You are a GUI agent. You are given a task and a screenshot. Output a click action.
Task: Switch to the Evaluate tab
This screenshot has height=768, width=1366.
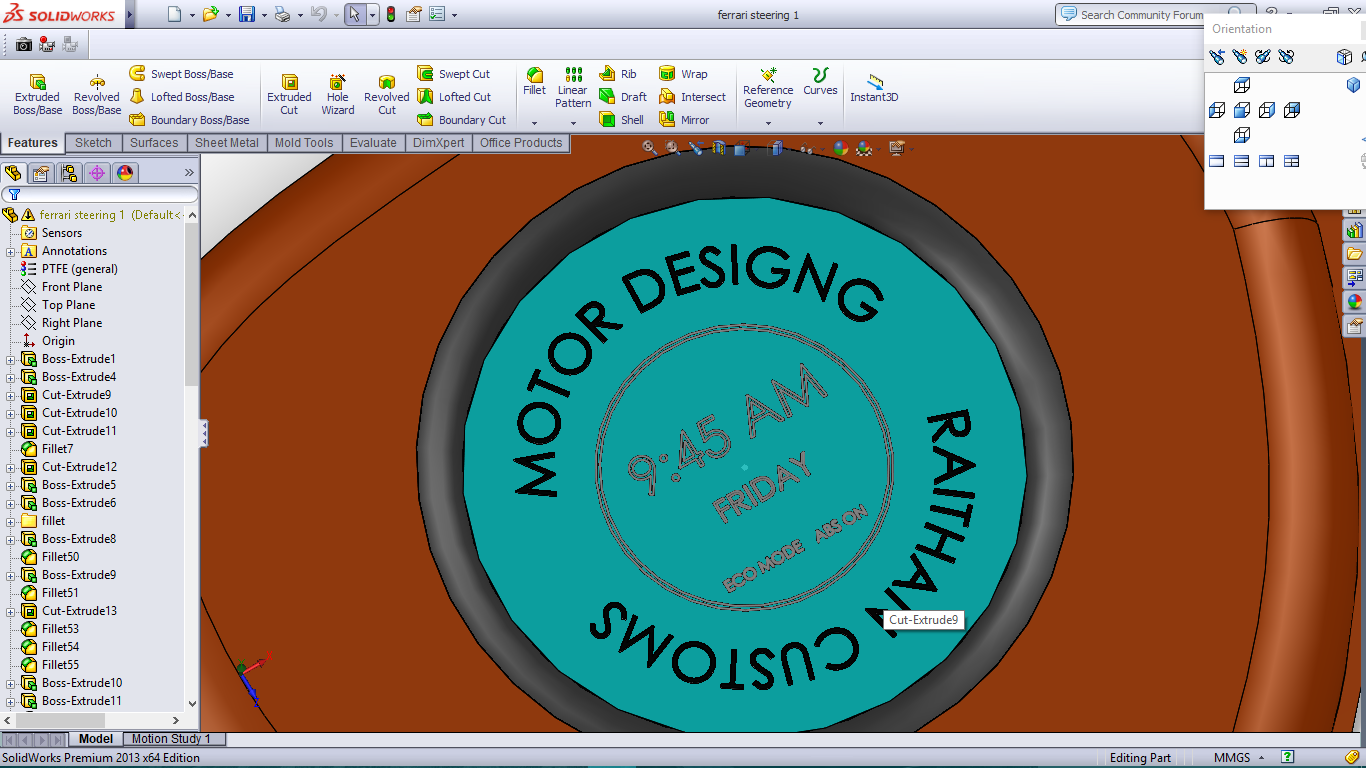coord(373,143)
